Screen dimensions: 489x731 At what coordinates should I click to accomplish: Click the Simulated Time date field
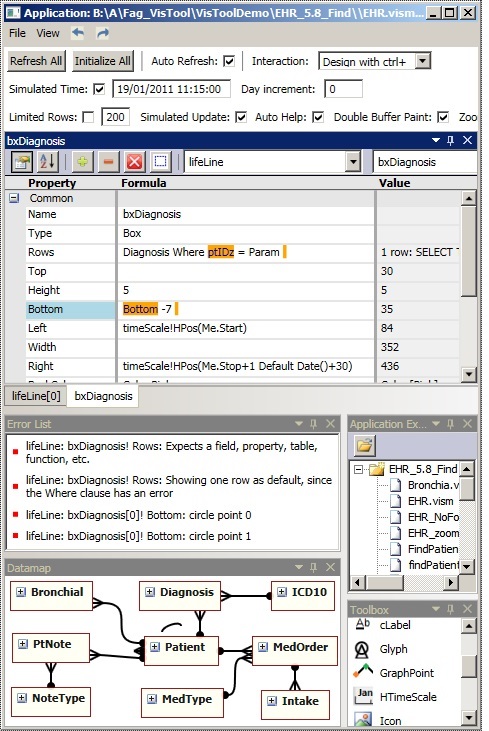pyautogui.click(x=171, y=89)
